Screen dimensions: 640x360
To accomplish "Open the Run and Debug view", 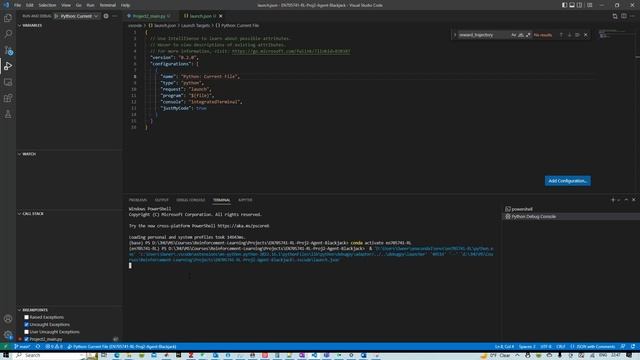I will point(8,66).
